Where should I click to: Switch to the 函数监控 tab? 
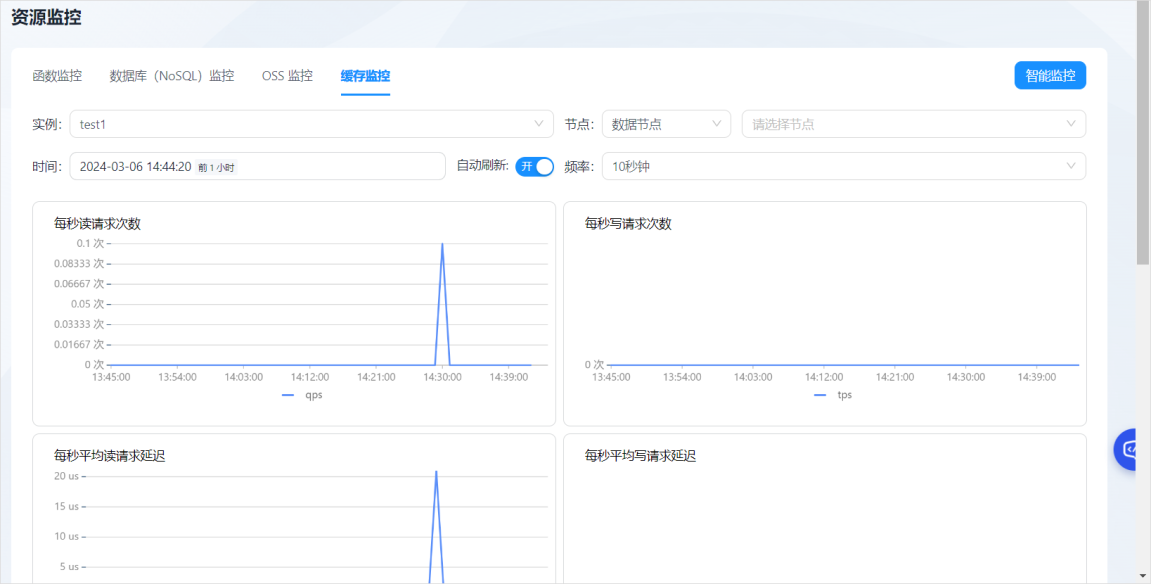[57, 76]
